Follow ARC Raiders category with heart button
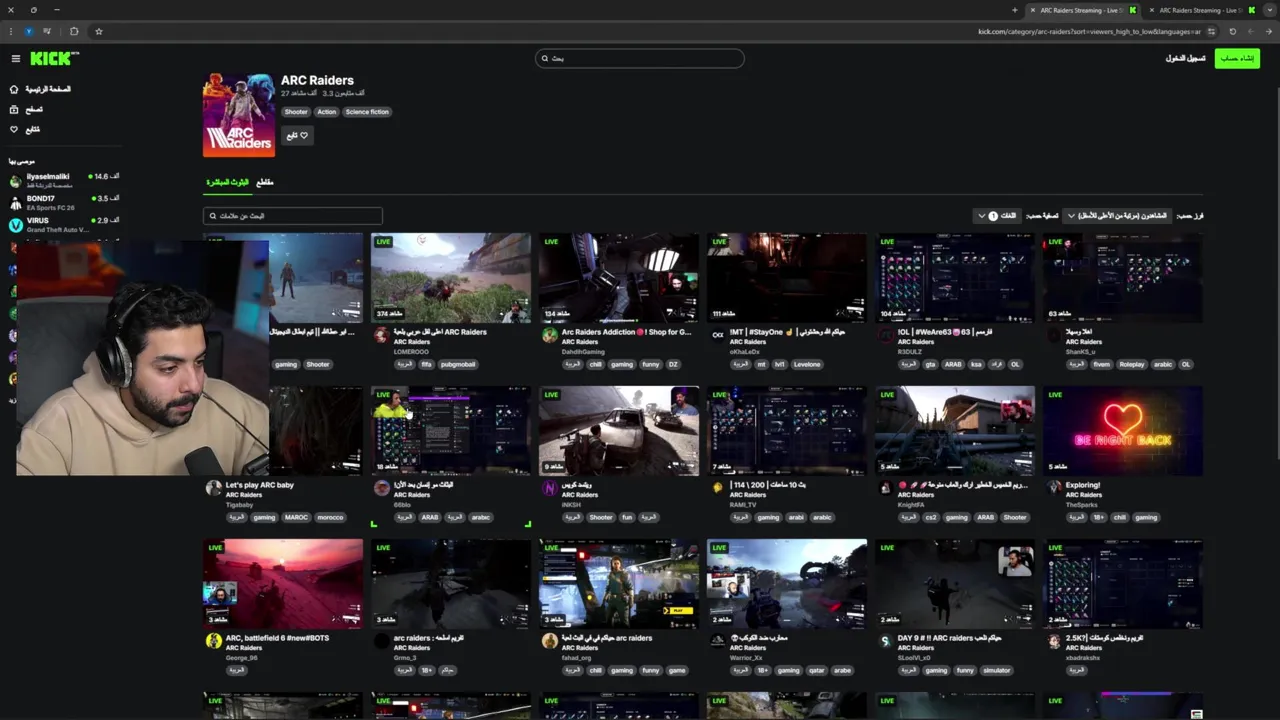This screenshot has height=720, width=1280. tap(297, 135)
